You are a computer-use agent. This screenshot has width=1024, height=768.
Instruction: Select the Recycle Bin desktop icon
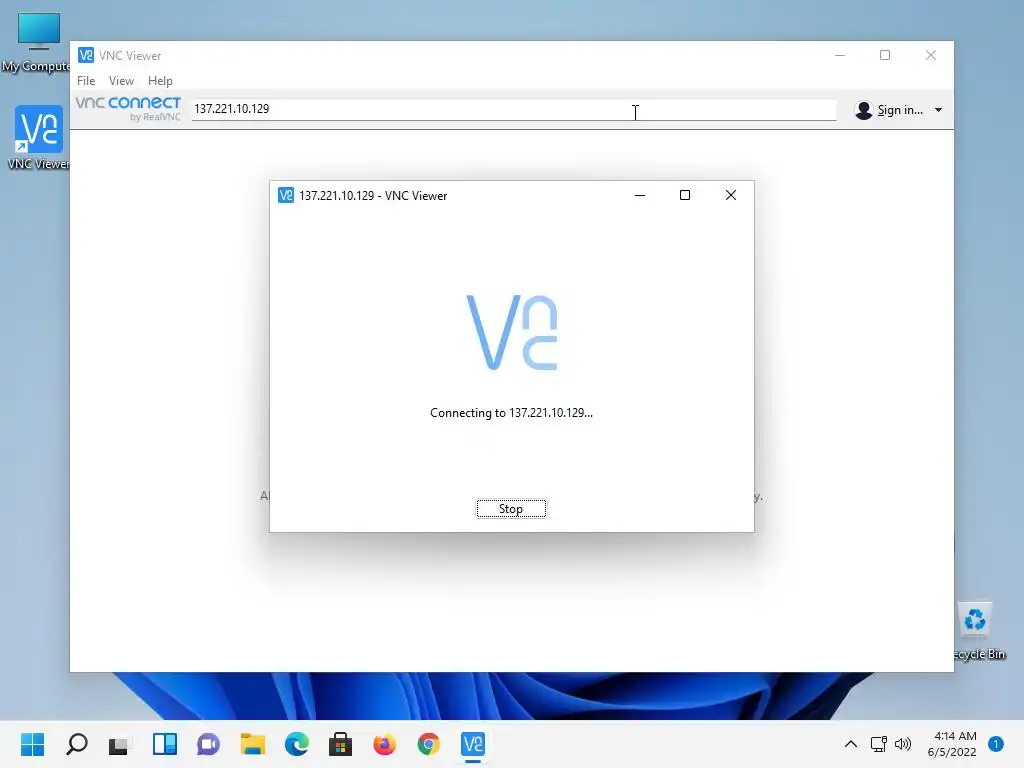click(978, 631)
